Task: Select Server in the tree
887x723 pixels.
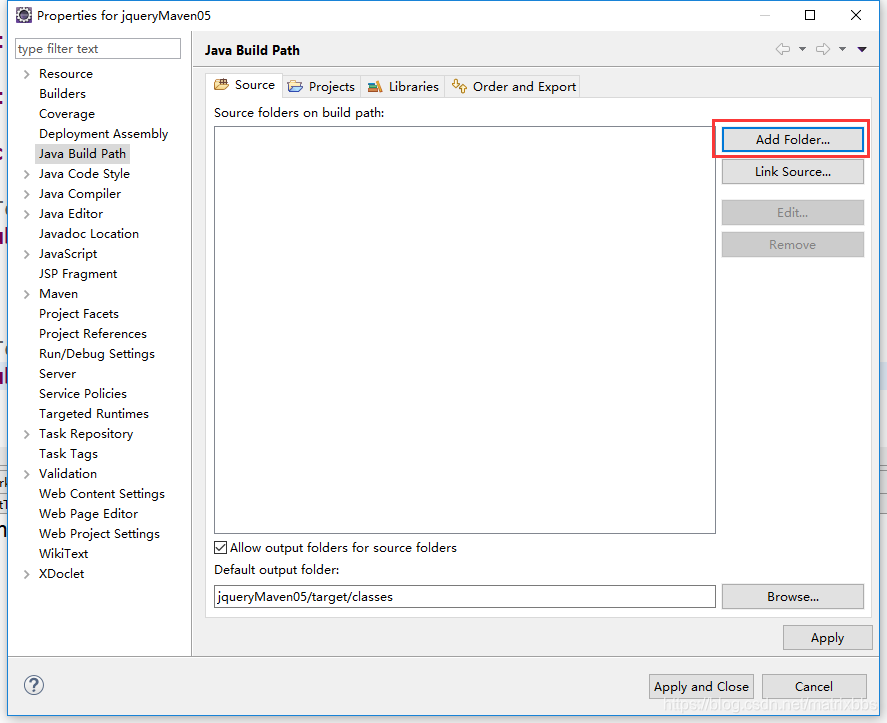Action: click(57, 374)
